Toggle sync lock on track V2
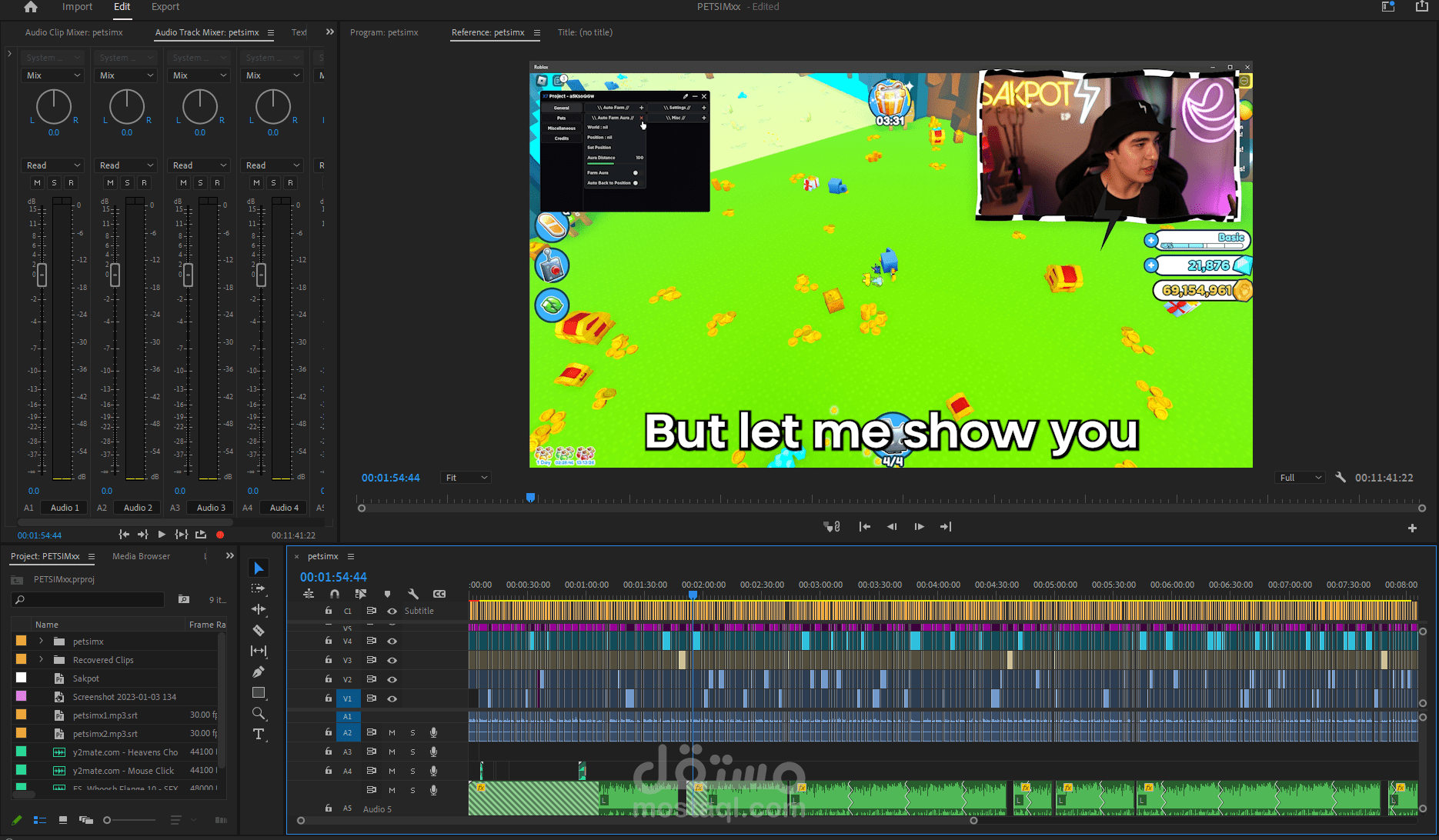 [x=372, y=679]
